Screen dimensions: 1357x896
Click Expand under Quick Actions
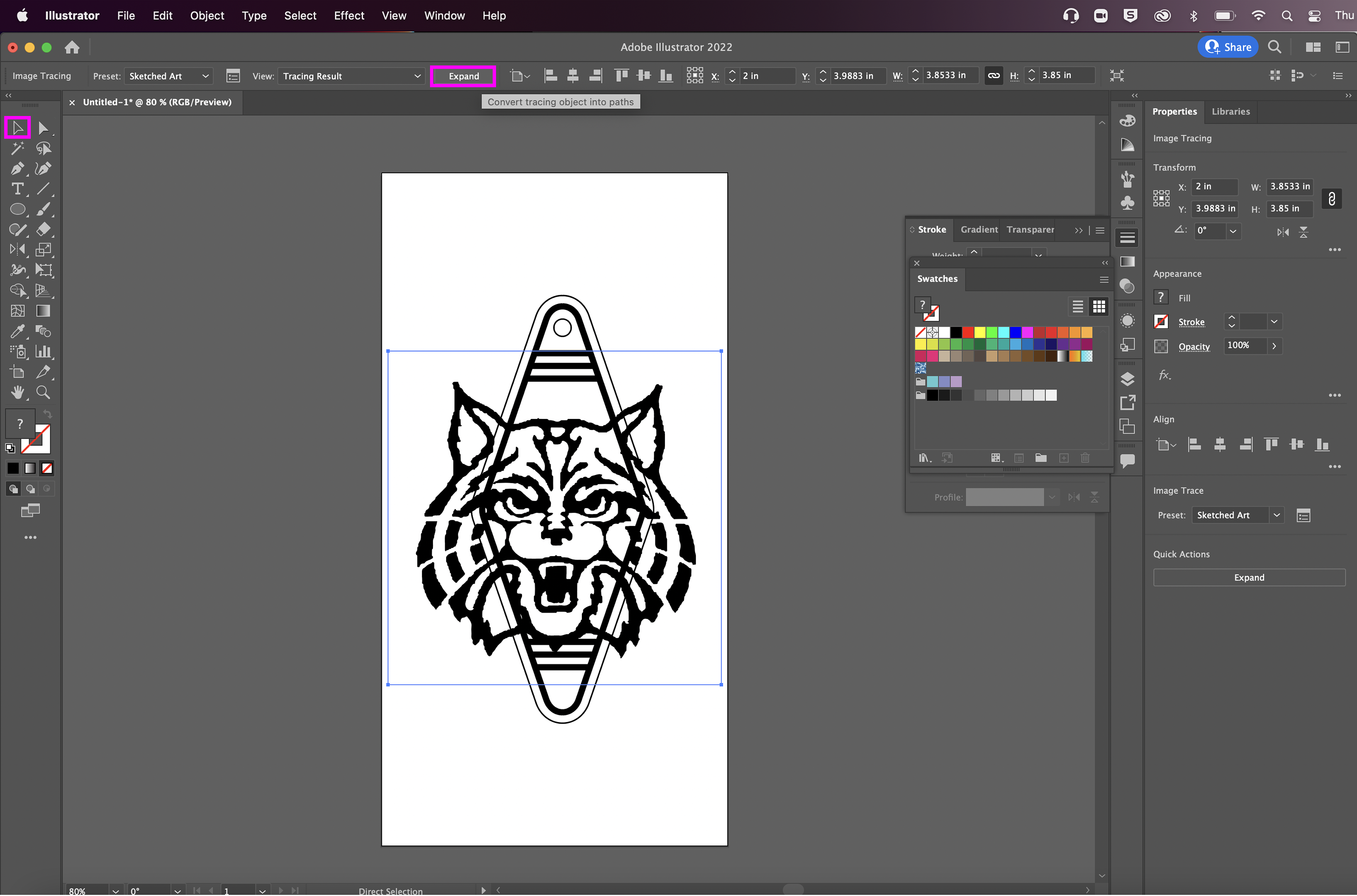tap(1248, 577)
